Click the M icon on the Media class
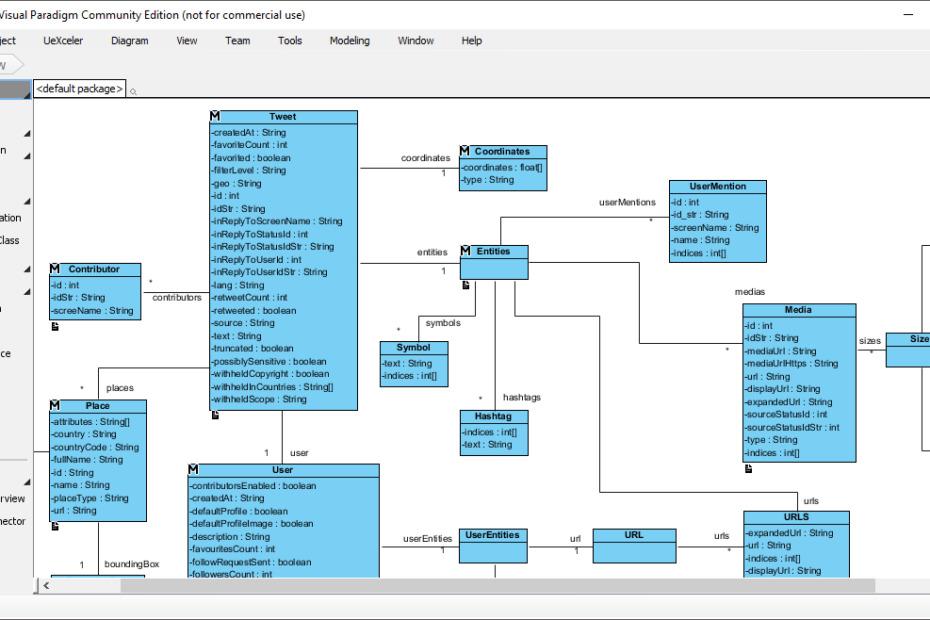The image size is (930, 620). click(748, 309)
